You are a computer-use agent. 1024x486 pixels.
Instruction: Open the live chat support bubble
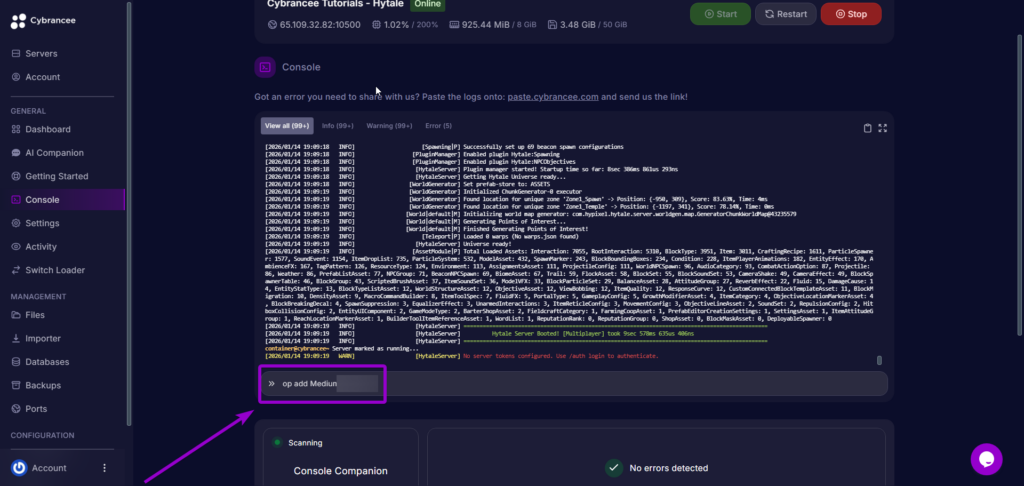(986, 459)
